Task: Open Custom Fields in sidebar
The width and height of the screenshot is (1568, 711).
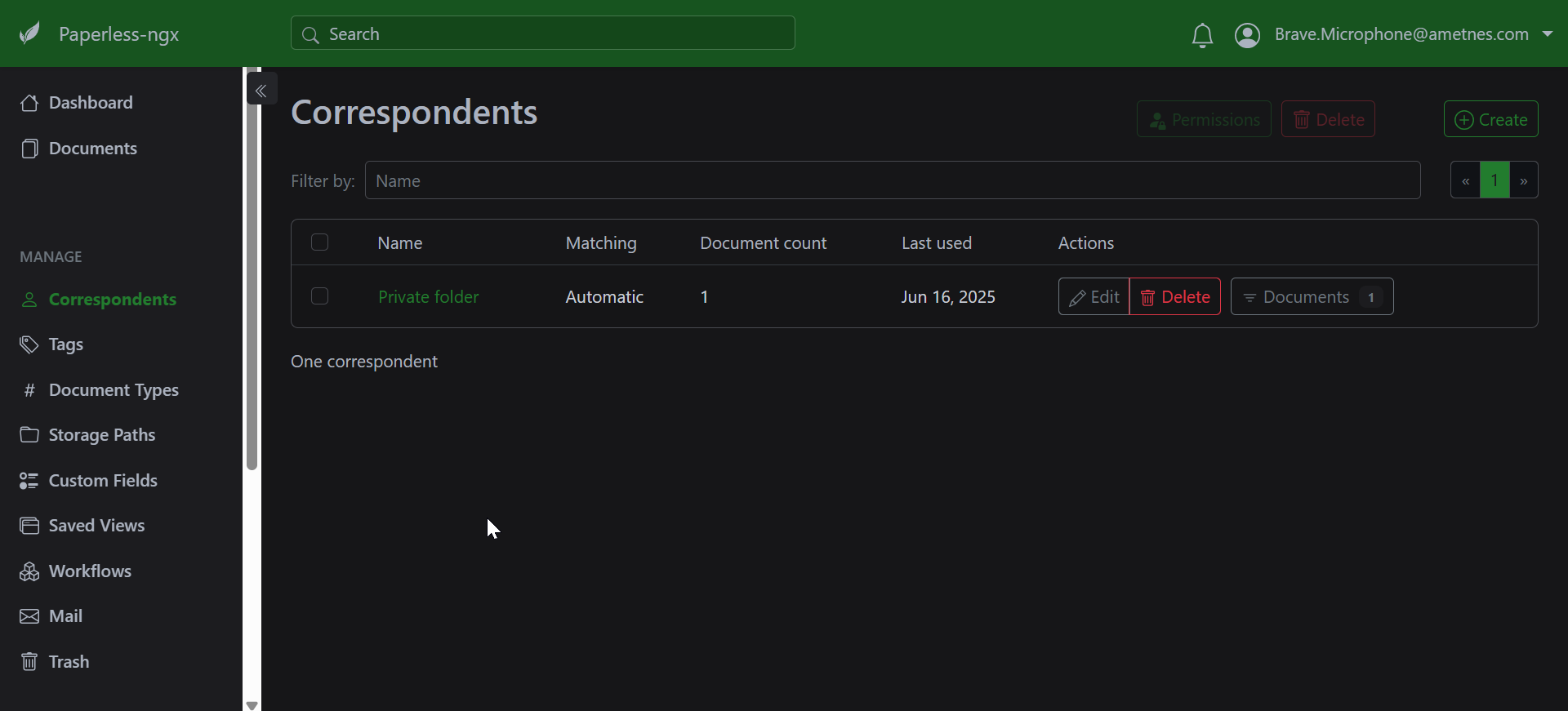Action: [102, 481]
